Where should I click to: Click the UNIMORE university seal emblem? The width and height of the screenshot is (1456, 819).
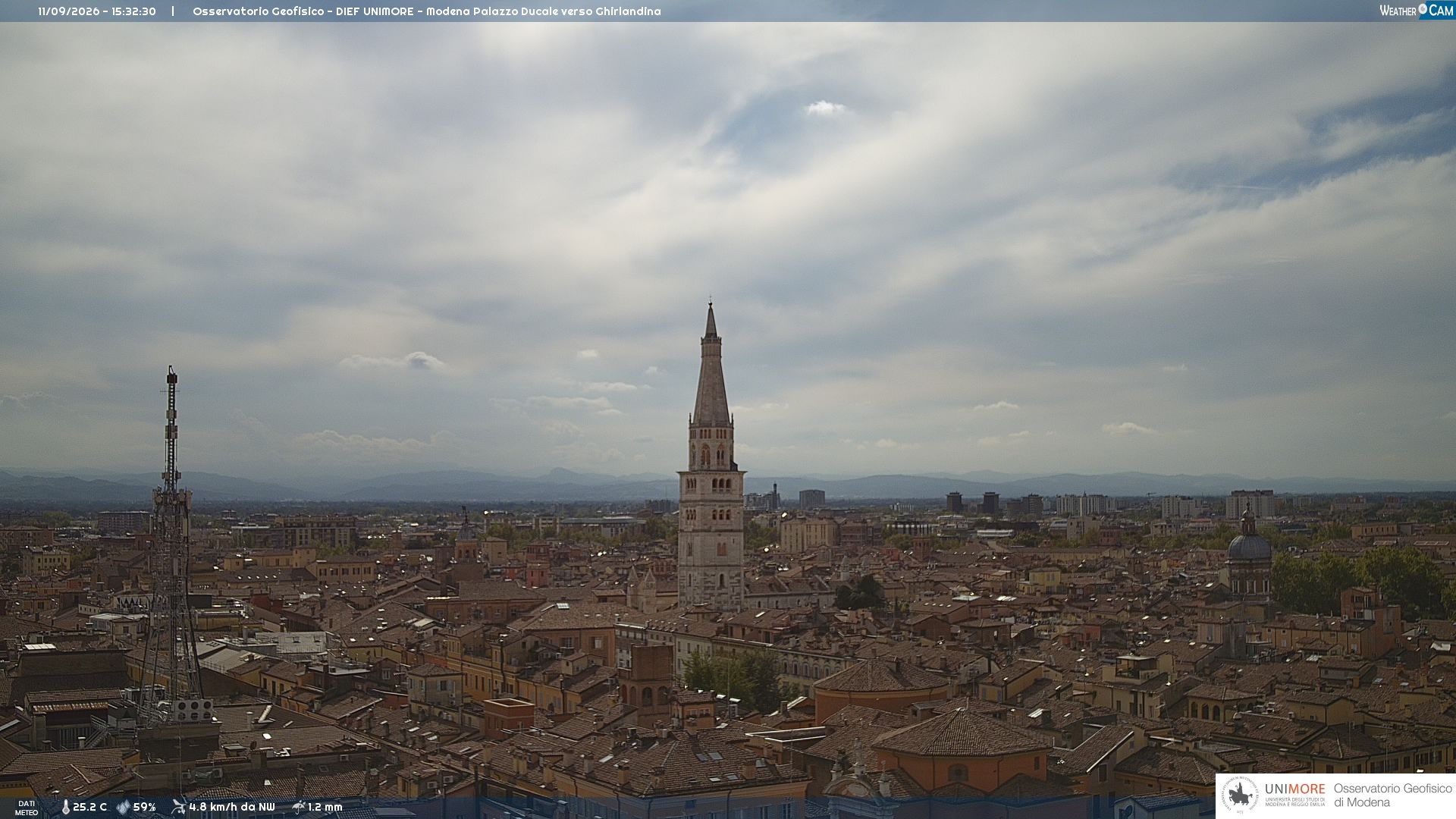click(1241, 795)
